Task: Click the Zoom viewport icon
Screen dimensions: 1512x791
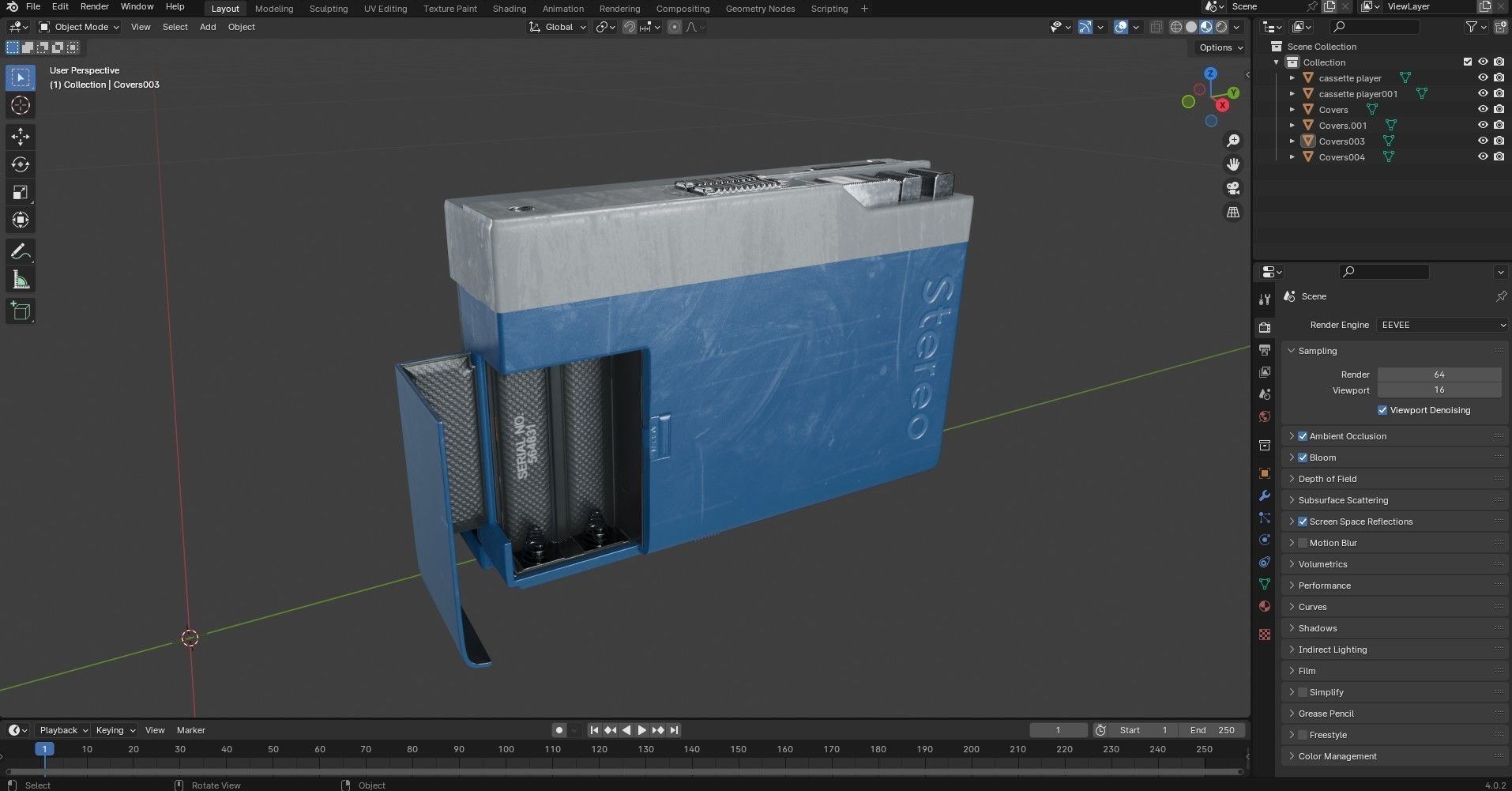Action: pos(1232,141)
